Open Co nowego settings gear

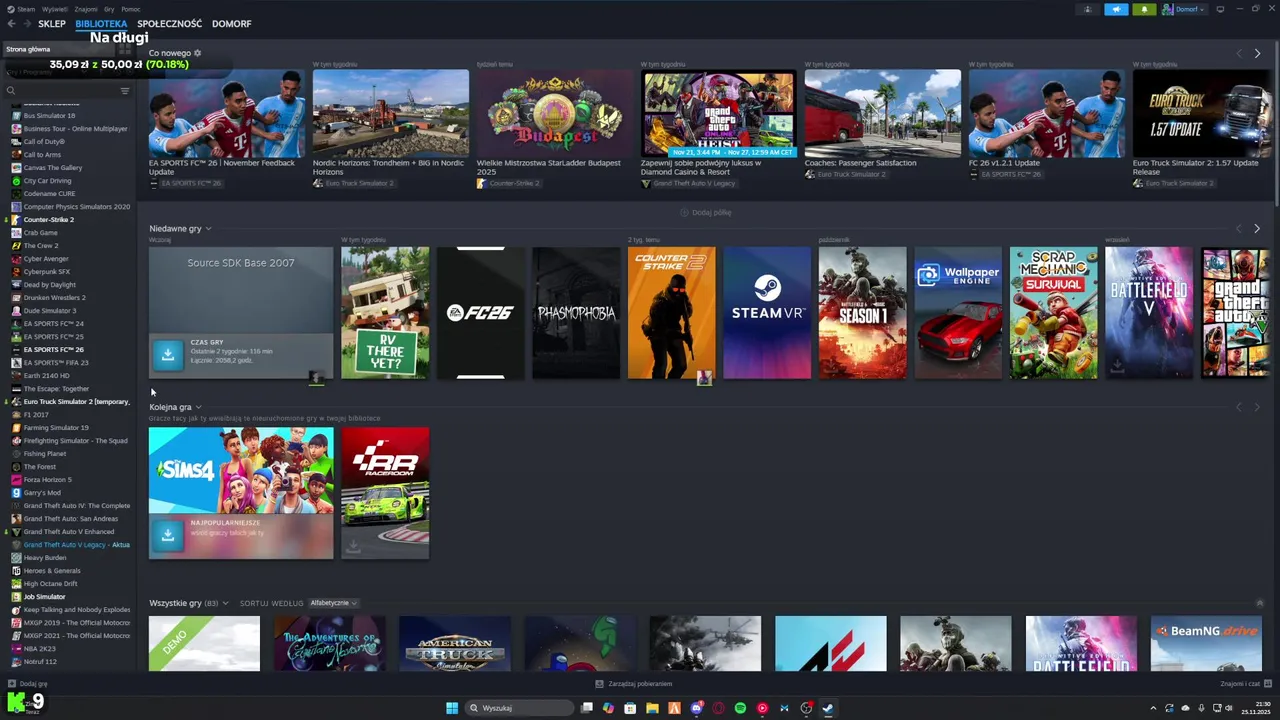(x=197, y=53)
